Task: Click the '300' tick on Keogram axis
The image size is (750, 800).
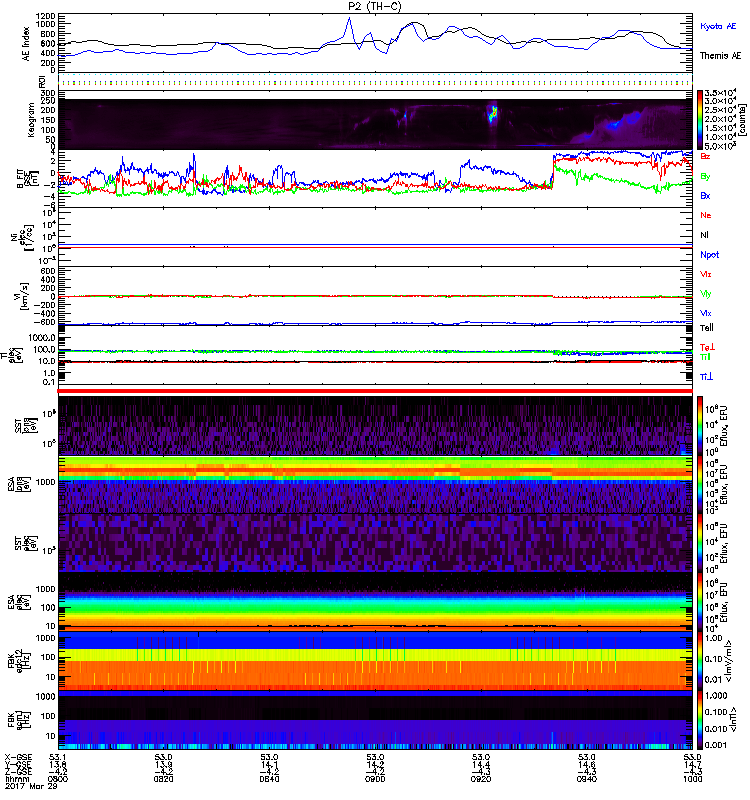Action: click(48, 93)
